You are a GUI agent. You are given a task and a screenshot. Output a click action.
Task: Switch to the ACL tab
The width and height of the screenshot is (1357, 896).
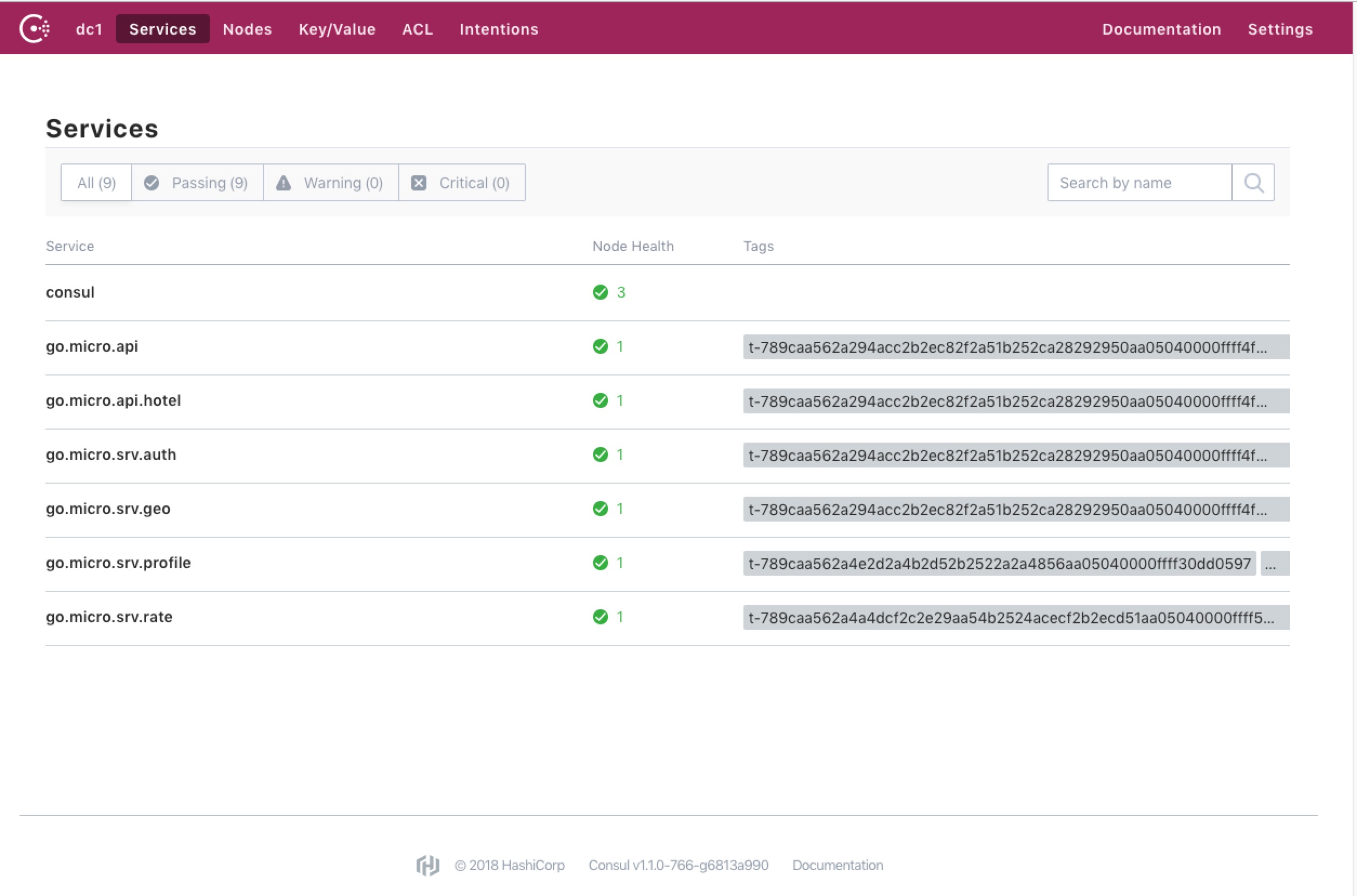(x=418, y=29)
